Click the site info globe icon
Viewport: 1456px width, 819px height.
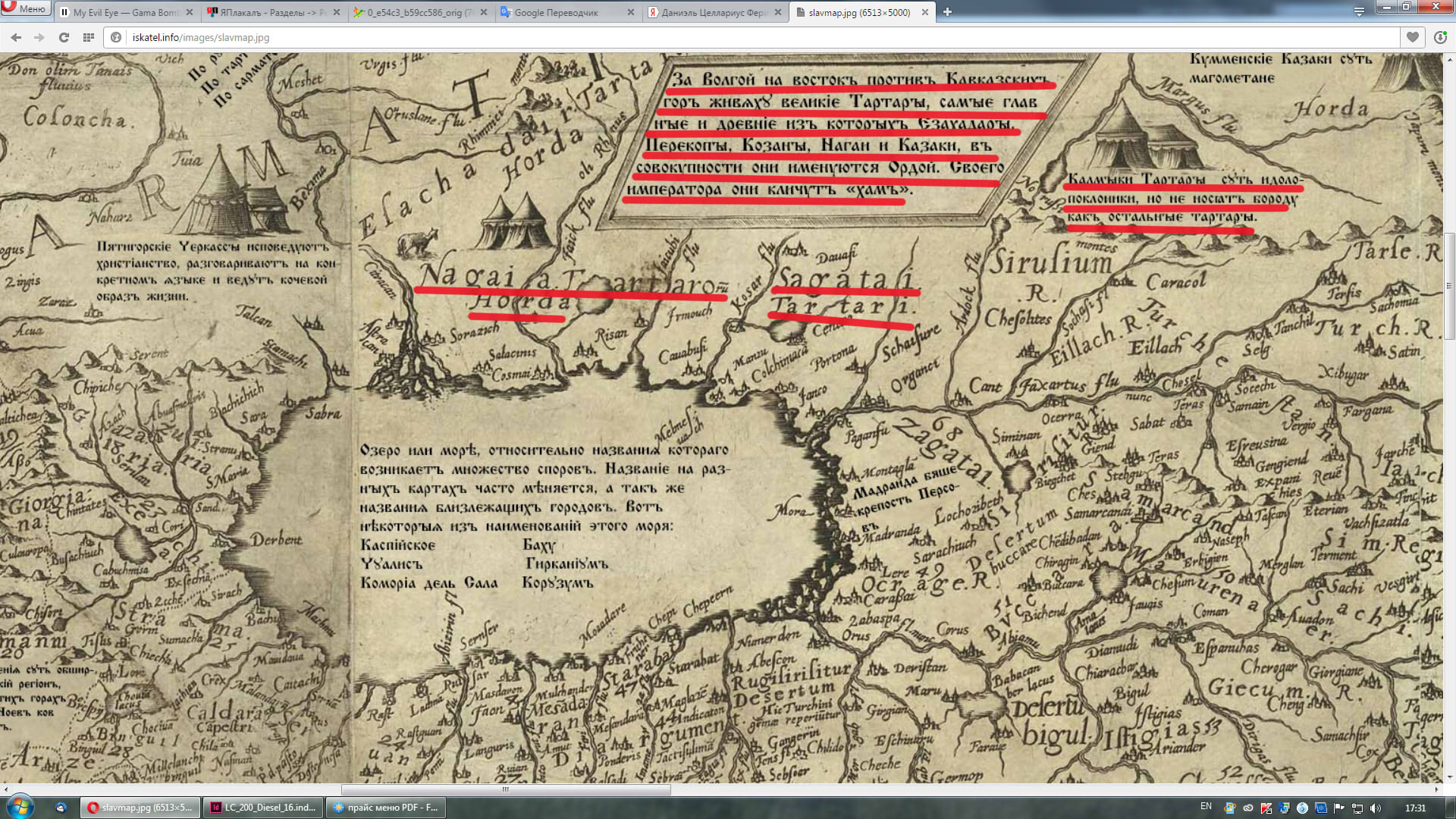coord(116,37)
